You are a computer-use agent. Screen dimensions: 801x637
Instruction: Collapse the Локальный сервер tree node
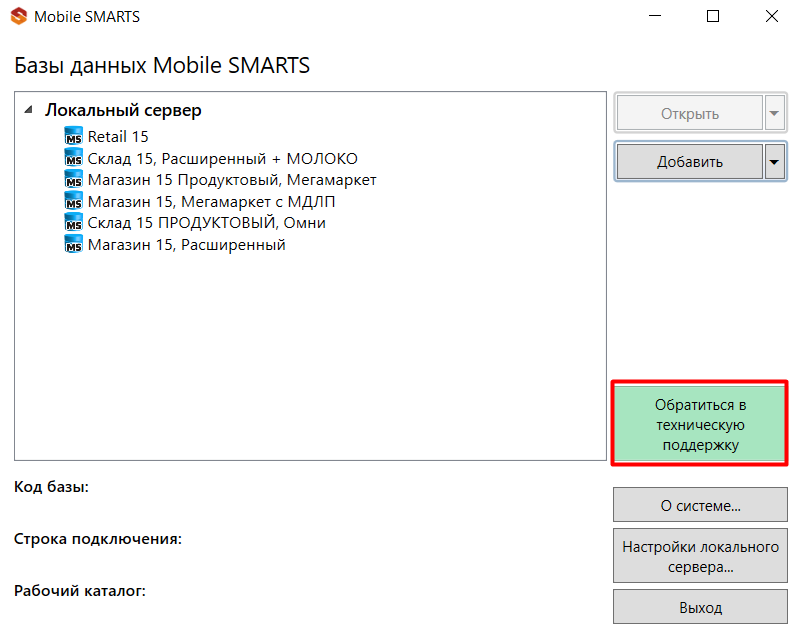(29, 109)
